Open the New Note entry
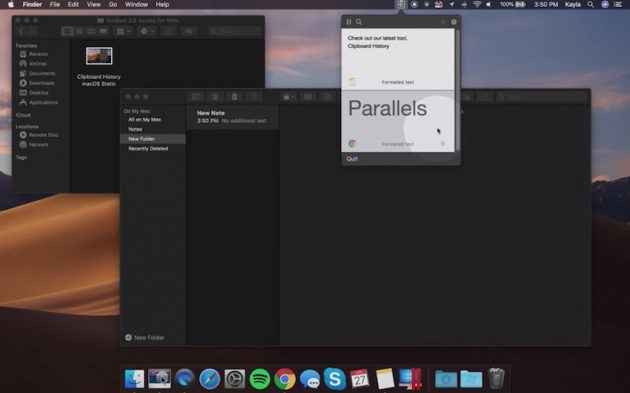The width and height of the screenshot is (630, 393). 232,117
